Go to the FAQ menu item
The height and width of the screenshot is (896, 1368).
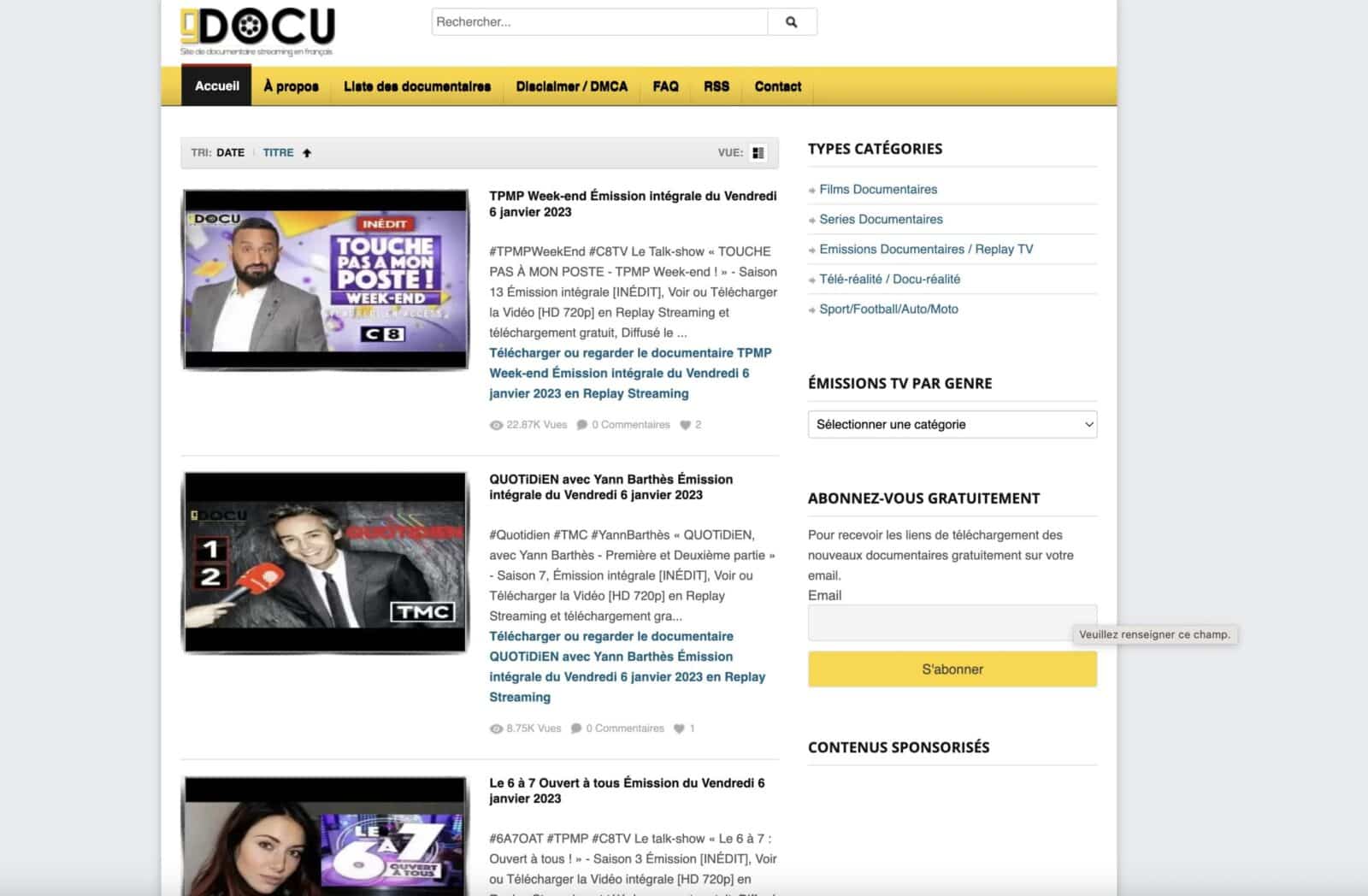coord(665,86)
